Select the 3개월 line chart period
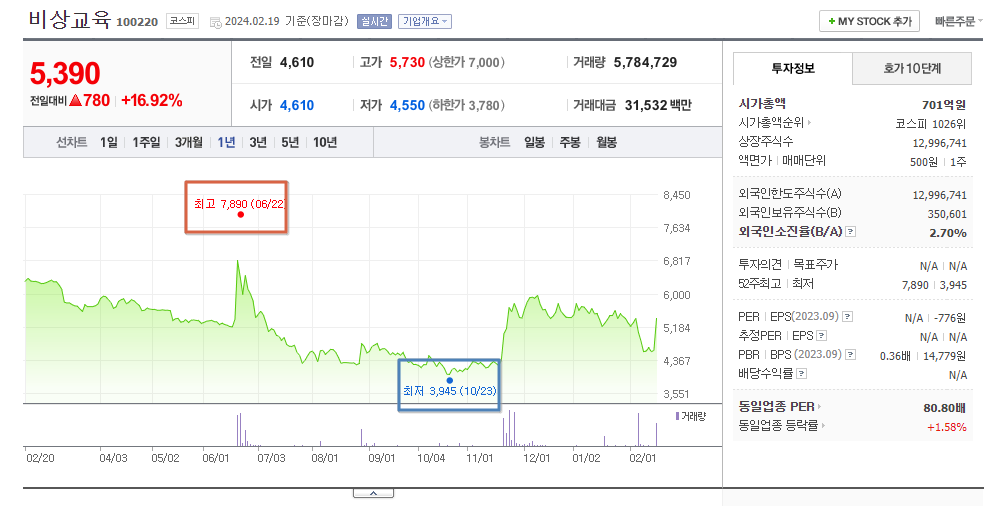The height and width of the screenshot is (506, 1000). (x=189, y=142)
